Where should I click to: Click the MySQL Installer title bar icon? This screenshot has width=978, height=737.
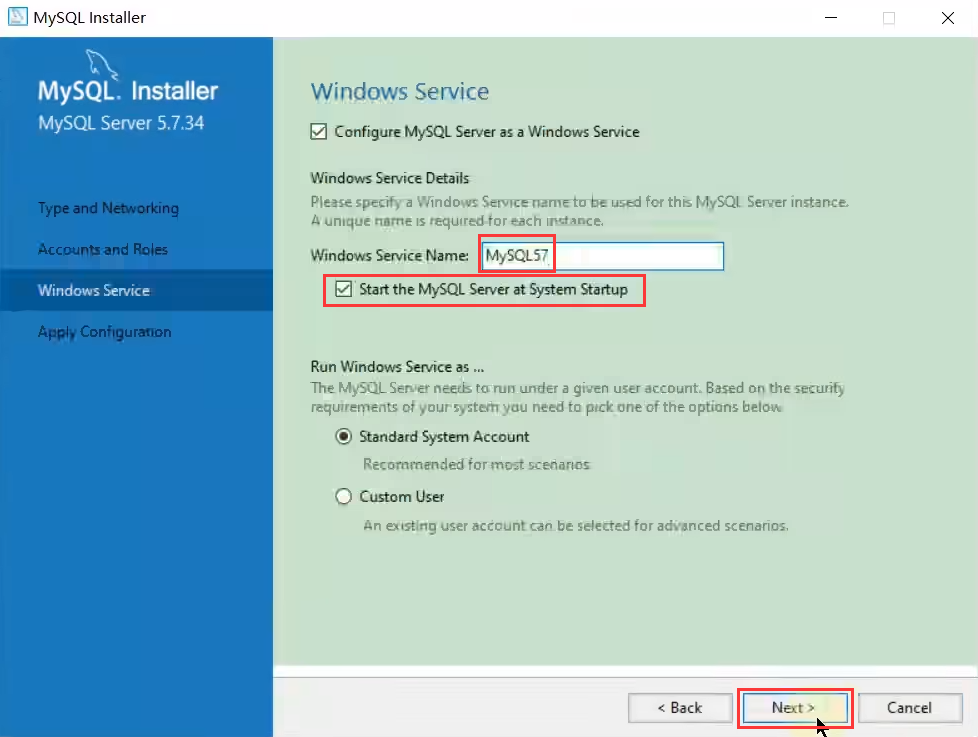point(17,17)
